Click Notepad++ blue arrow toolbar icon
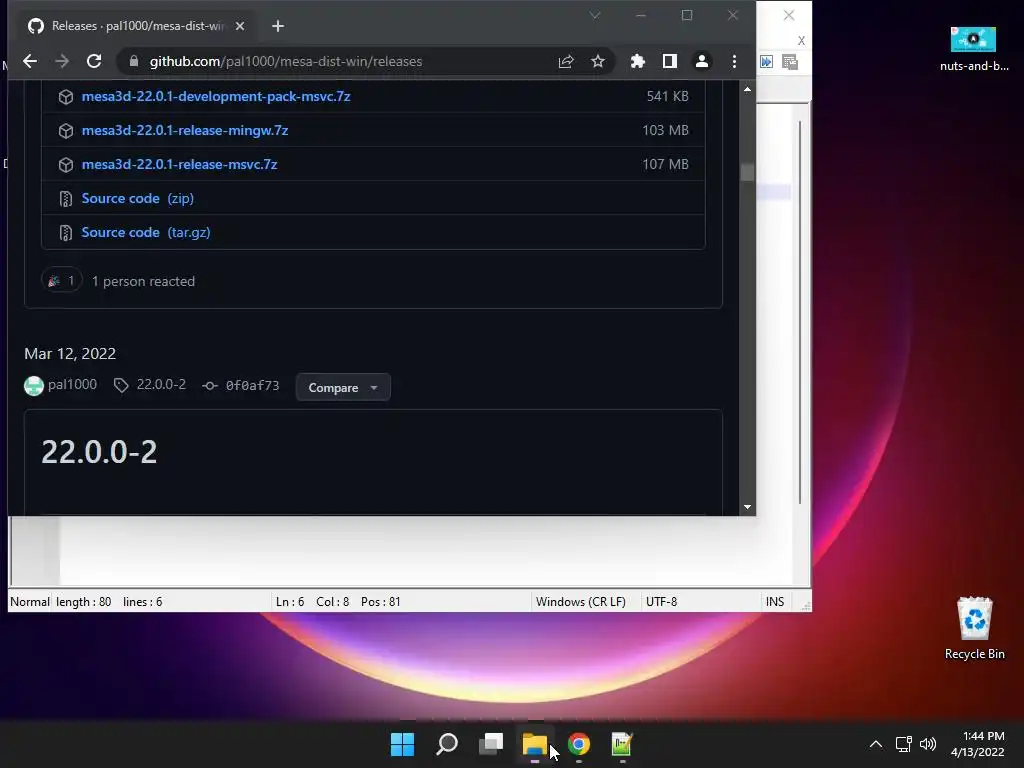1024x768 pixels. tap(767, 62)
